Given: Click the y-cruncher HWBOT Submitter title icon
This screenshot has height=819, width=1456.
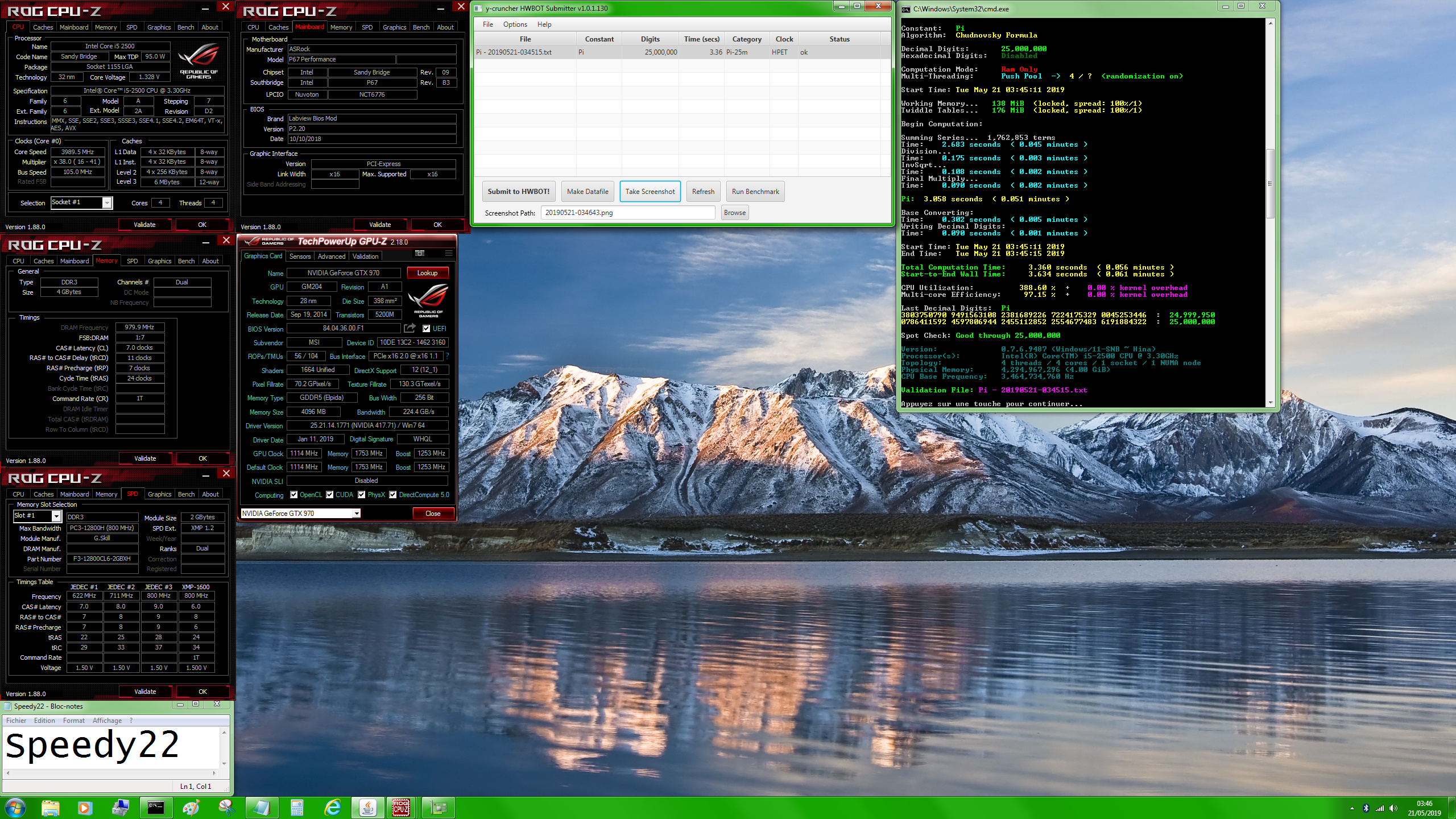Looking at the screenshot, I should click(x=478, y=9).
